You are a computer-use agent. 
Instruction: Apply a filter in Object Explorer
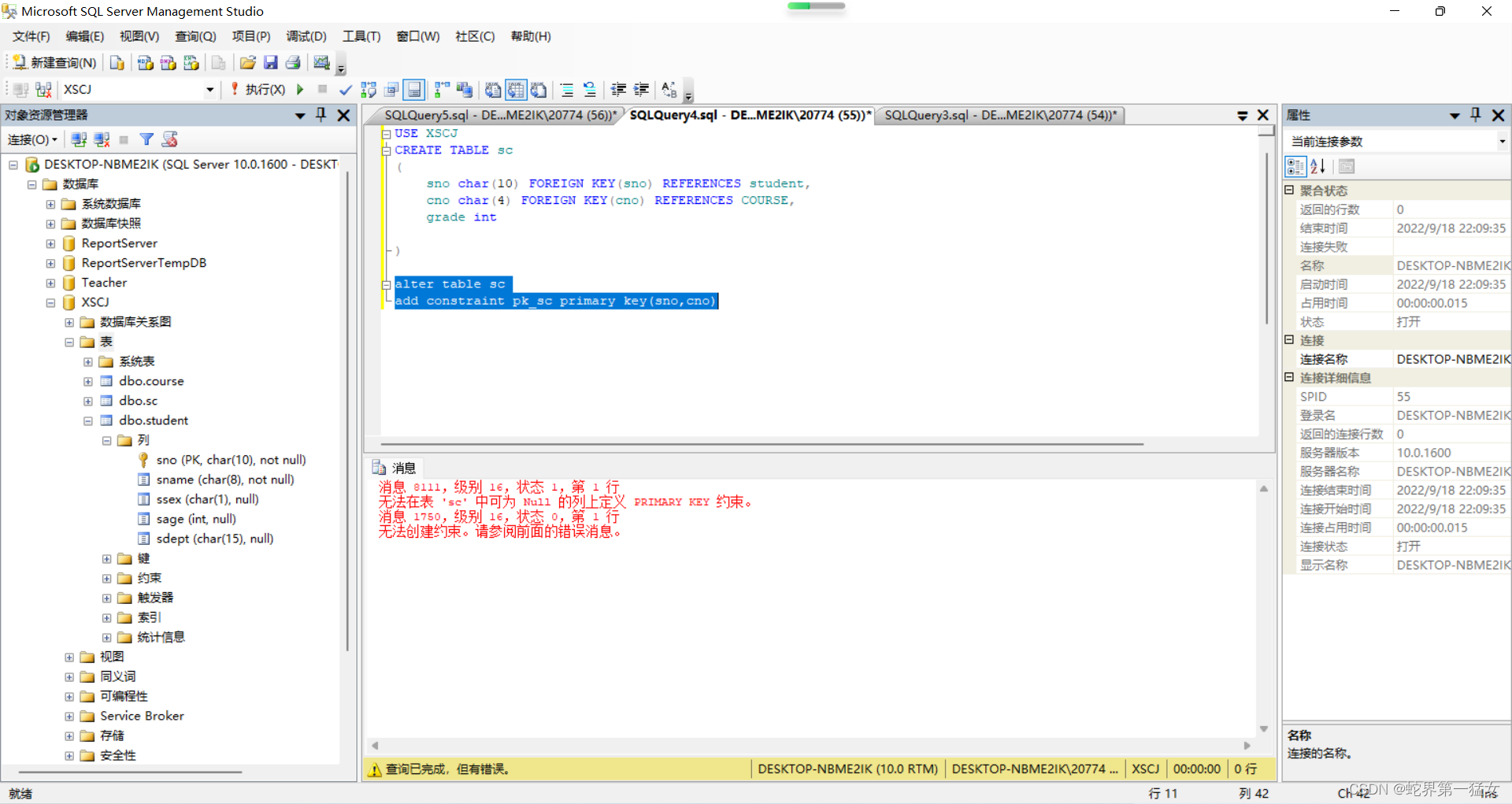click(146, 139)
